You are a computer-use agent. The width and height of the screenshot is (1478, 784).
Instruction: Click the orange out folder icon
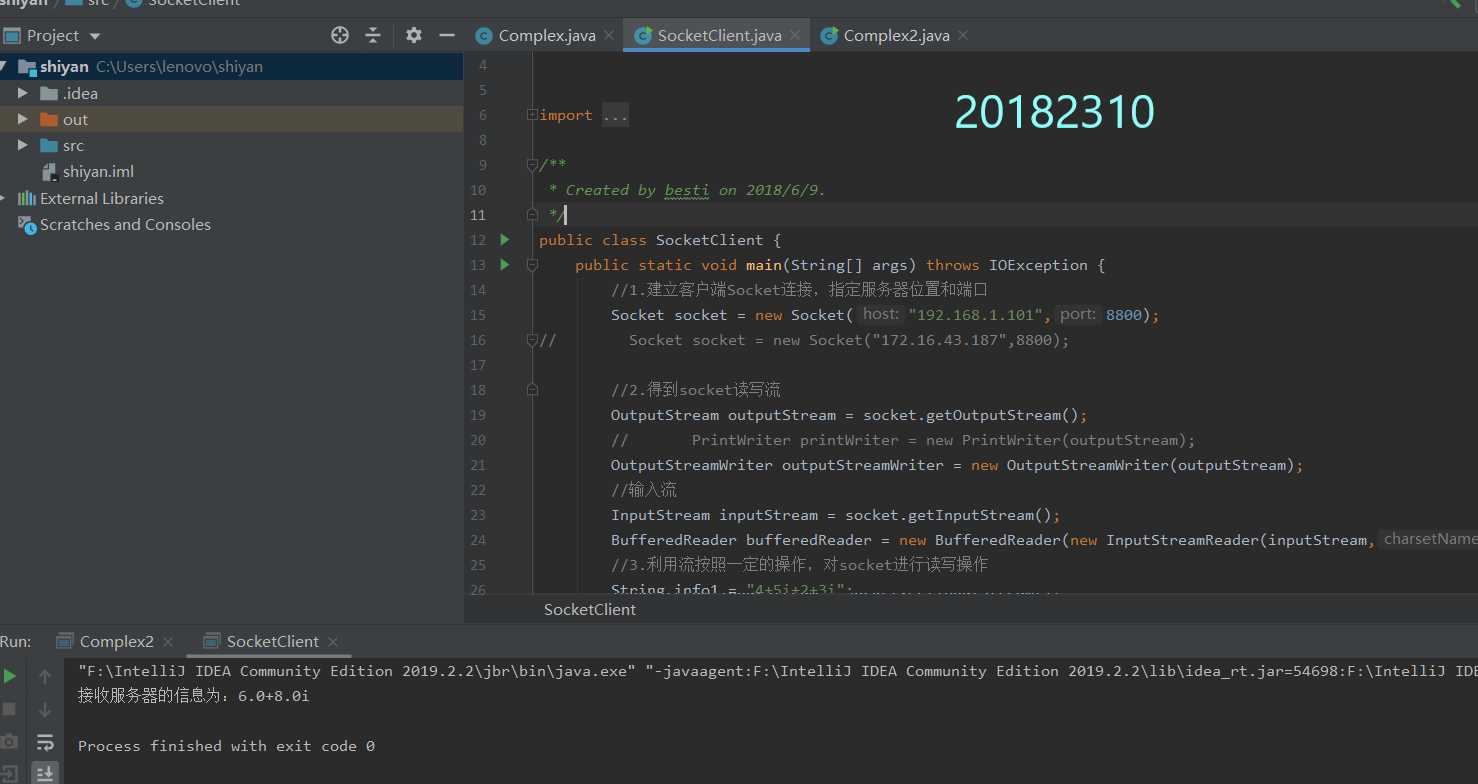[49, 119]
